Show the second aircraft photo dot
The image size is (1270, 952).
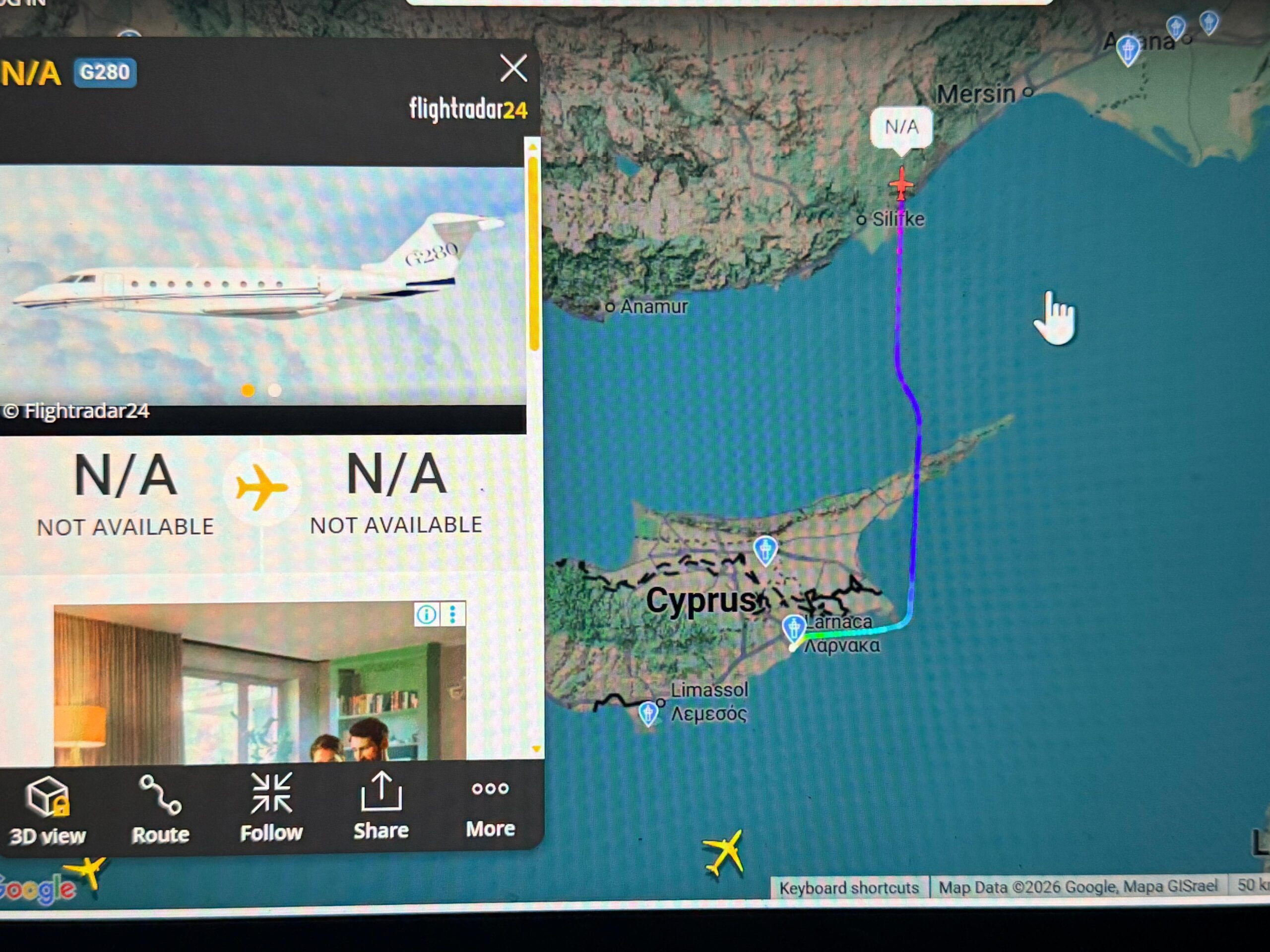(x=275, y=391)
